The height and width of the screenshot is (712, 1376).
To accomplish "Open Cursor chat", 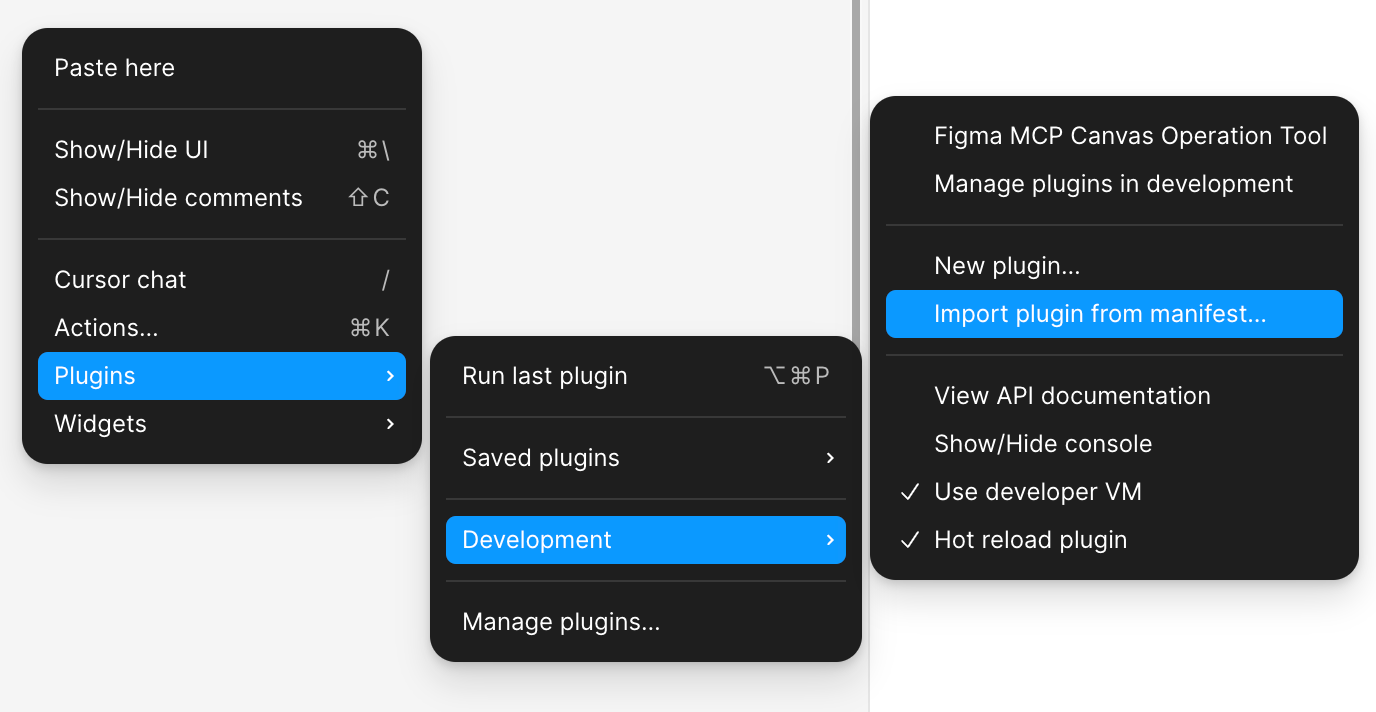I will (120, 280).
